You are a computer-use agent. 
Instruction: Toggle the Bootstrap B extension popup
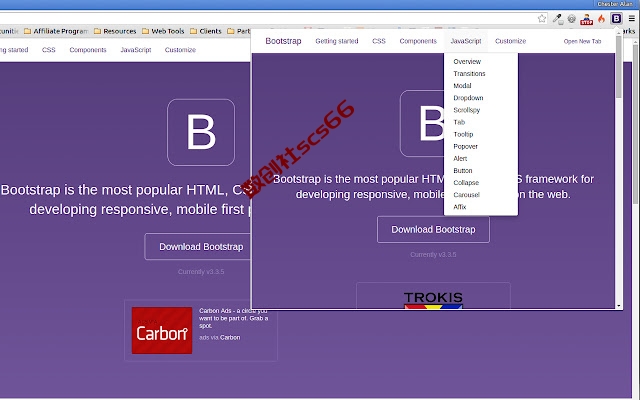click(x=616, y=18)
